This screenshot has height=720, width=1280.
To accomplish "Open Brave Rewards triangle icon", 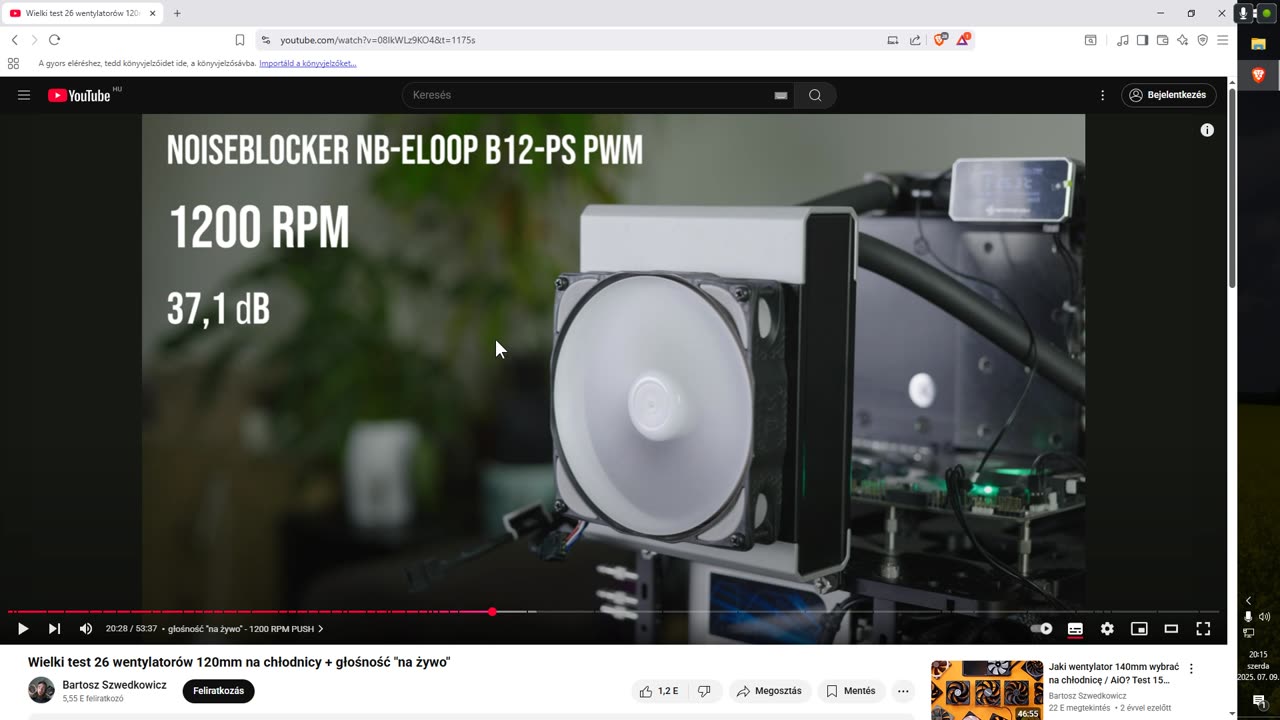I will 963,40.
